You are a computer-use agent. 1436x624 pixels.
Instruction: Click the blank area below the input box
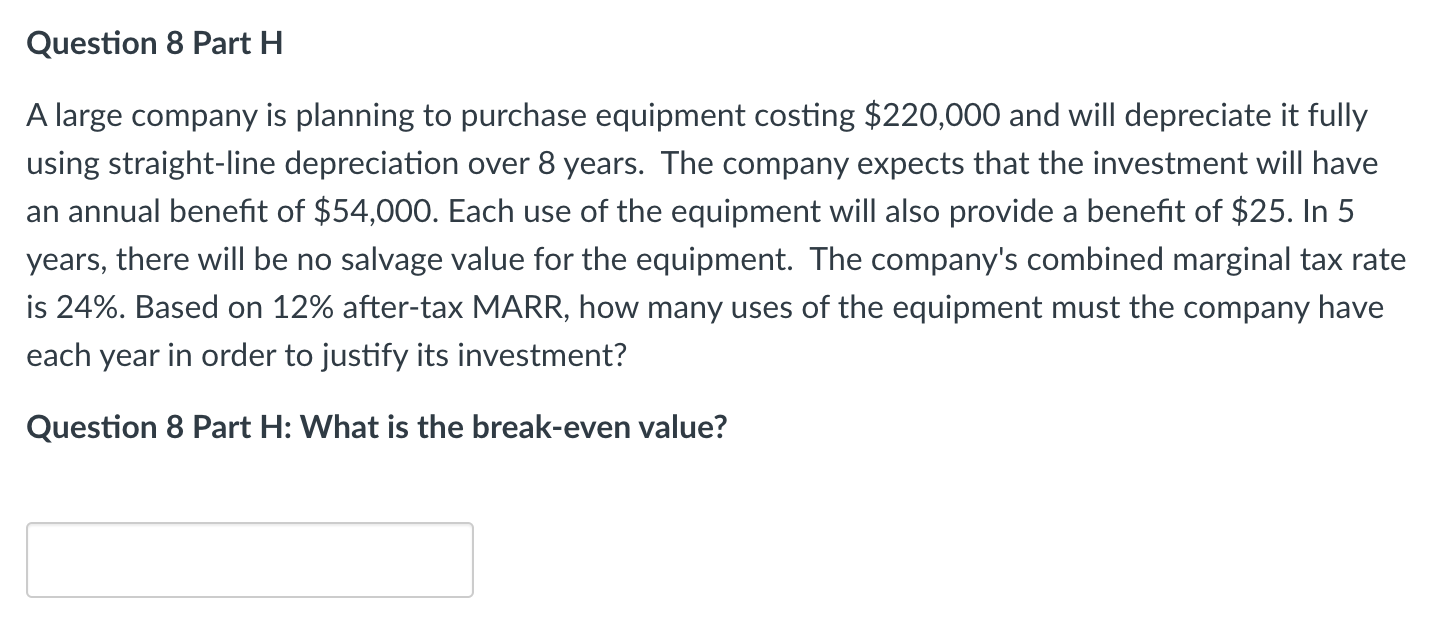click(x=700, y=612)
